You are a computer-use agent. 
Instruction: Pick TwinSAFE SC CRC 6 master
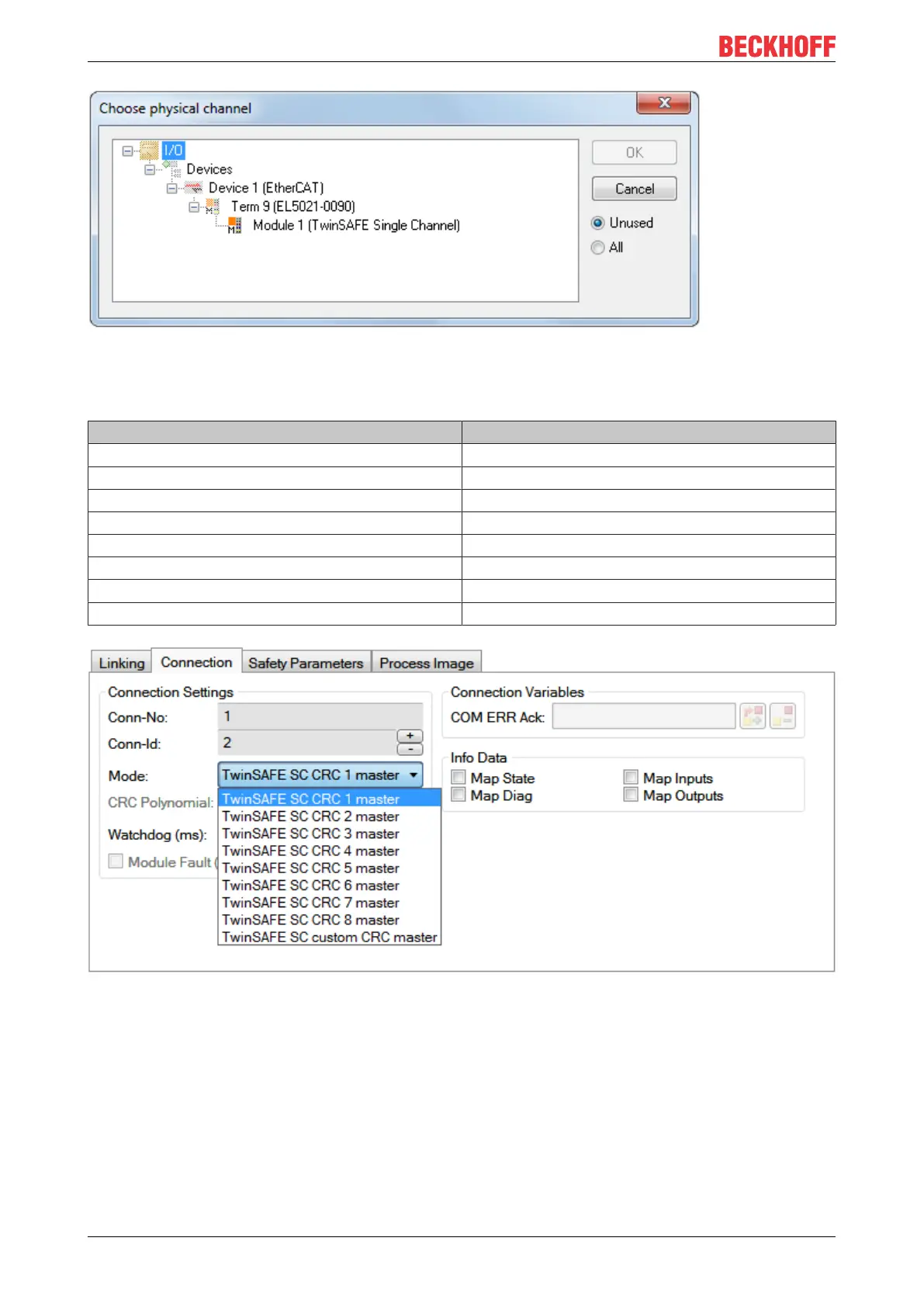[330, 886]
